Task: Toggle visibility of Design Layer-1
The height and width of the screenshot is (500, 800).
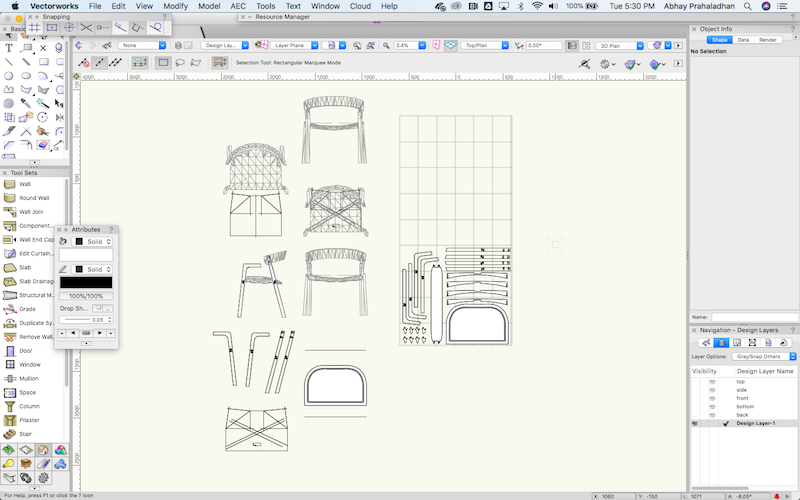Action: 696,424
